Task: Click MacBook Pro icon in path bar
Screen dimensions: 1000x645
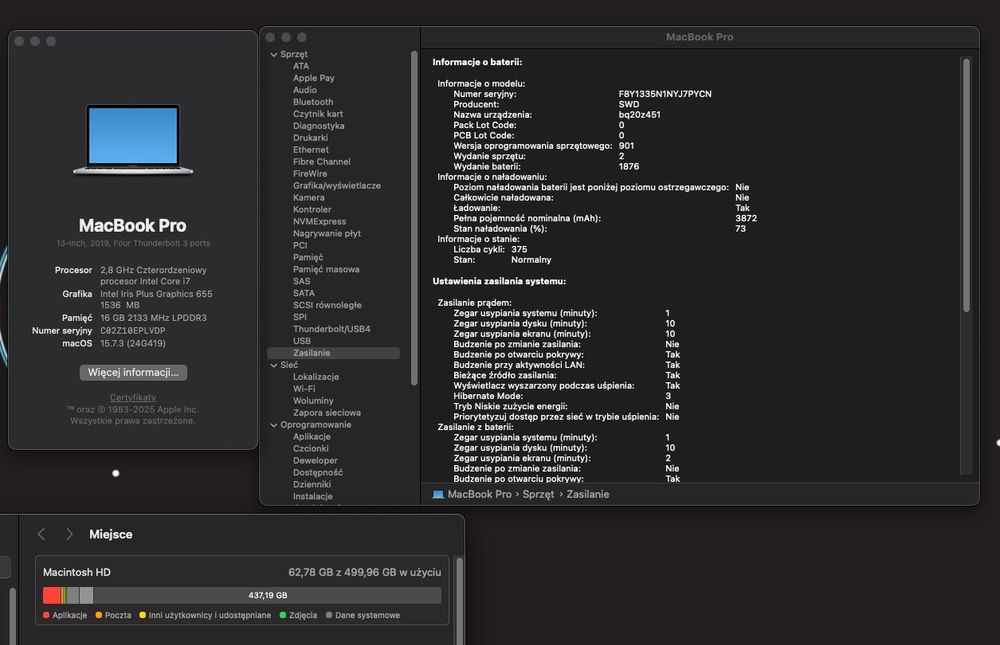Action: [x=438, y=494]
